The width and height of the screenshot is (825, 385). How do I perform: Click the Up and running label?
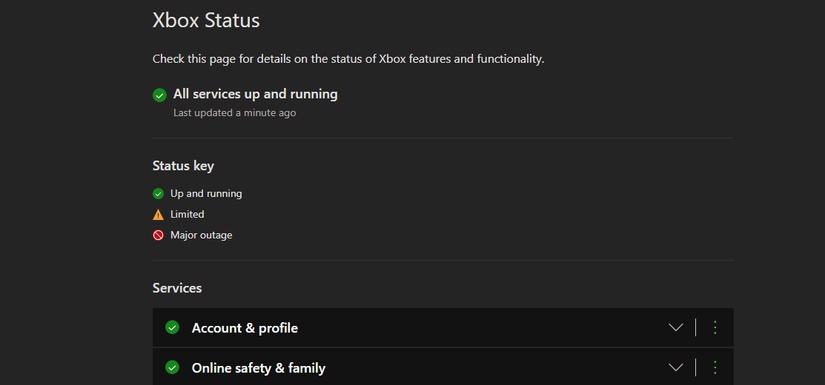tap(206, 194)
